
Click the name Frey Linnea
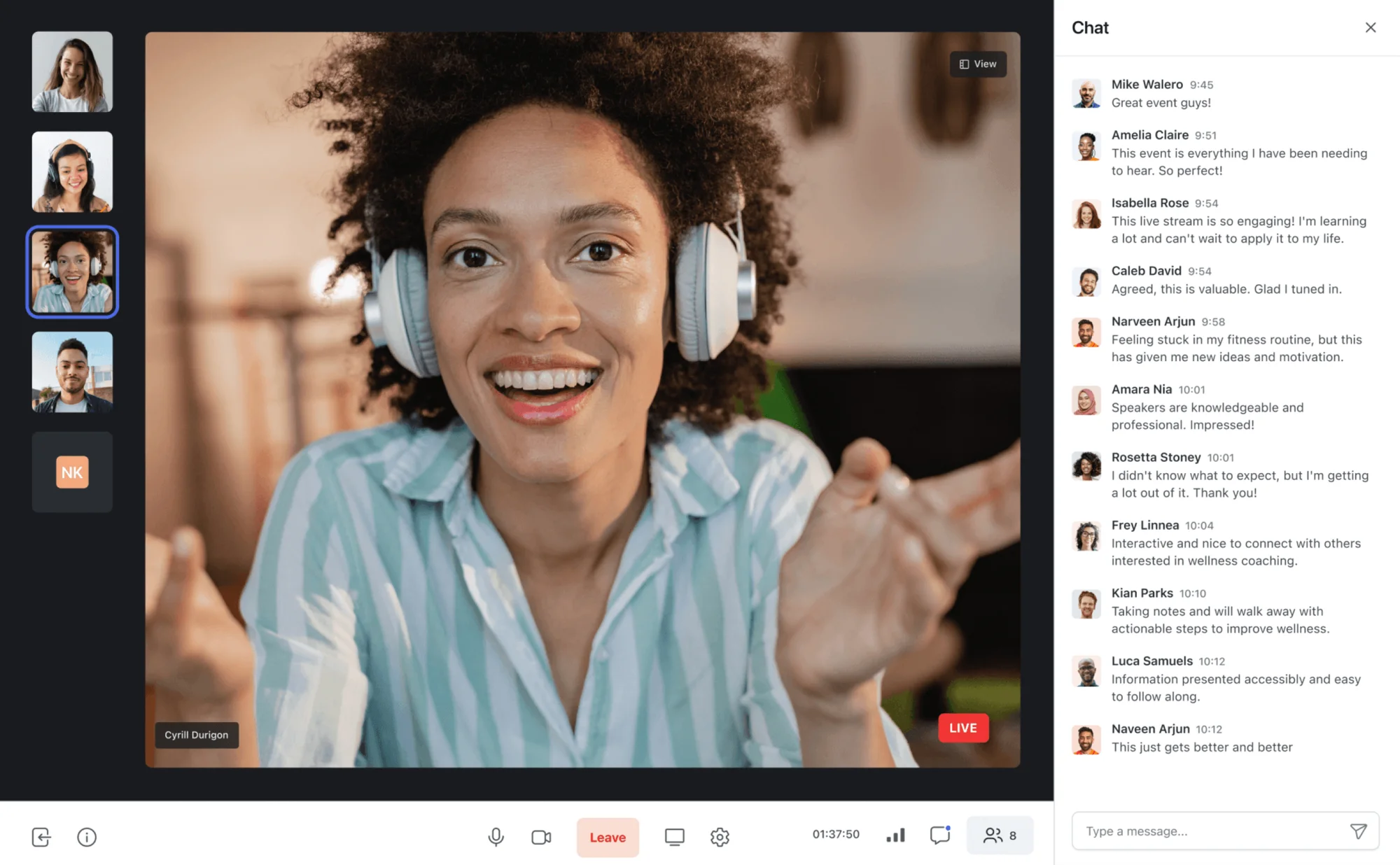click(1145, 524)
